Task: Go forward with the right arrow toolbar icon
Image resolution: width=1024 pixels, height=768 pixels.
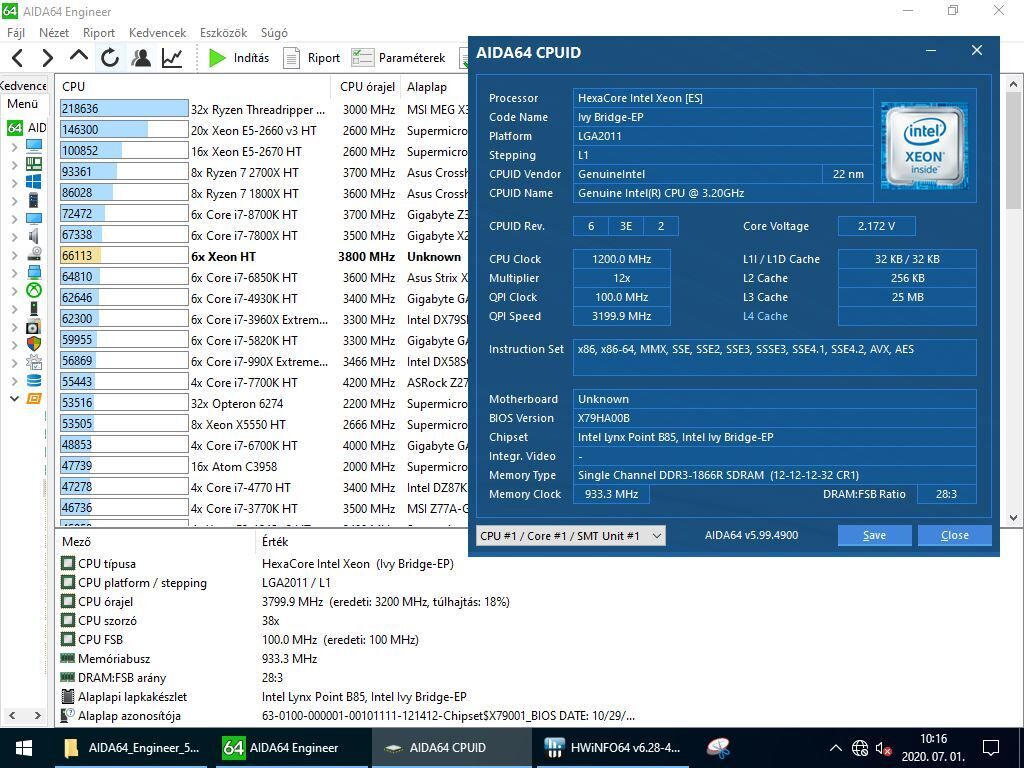Action: pos(48,58)
